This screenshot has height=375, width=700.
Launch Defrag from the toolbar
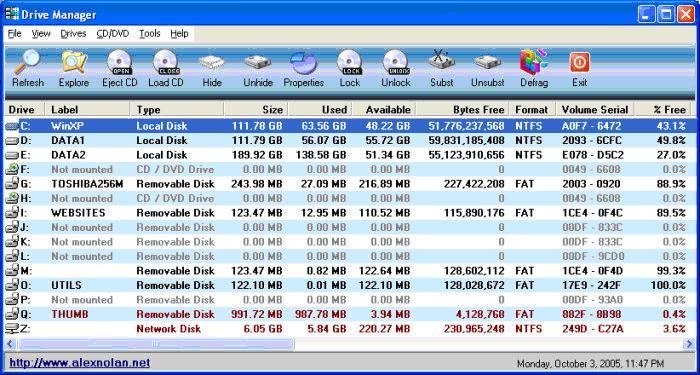534,62
